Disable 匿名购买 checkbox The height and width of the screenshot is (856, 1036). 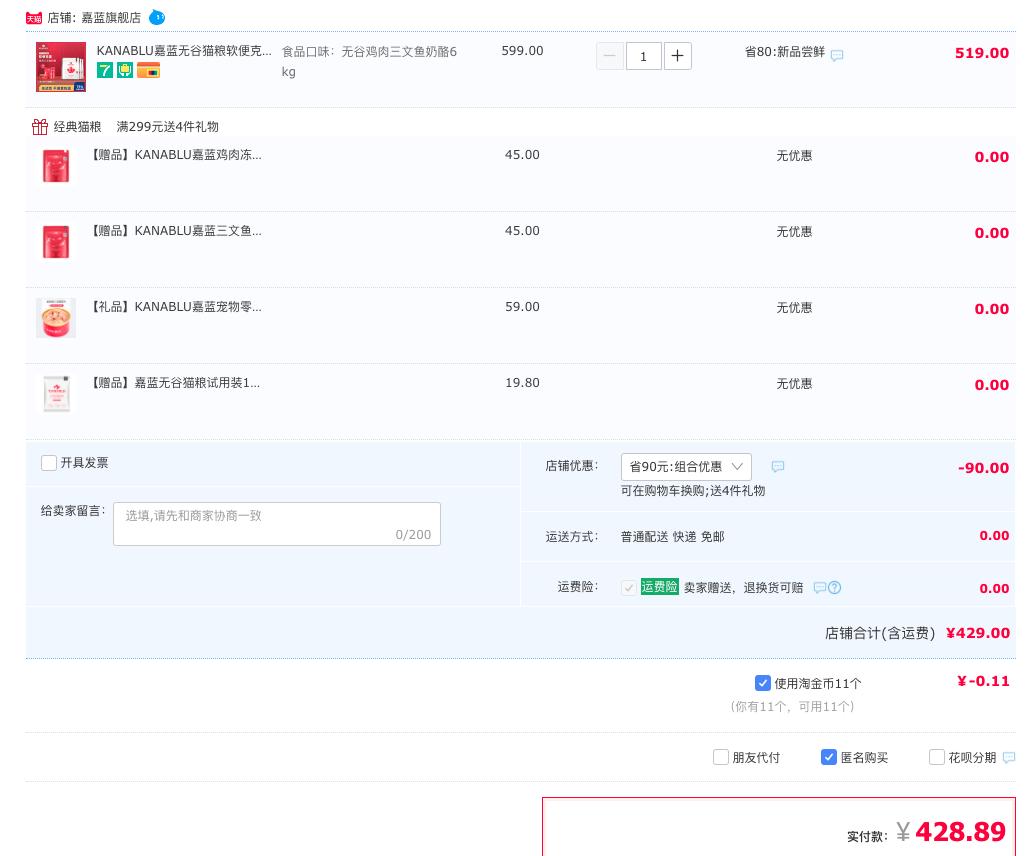click(829, 757)
